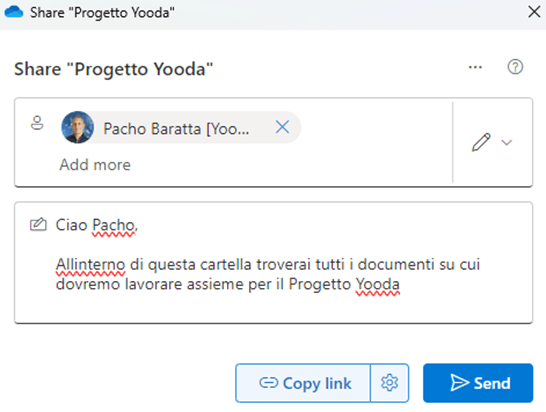Screen dimensions: 546x412
Task: Click the Copy link button
Action: tap(303, 383)
